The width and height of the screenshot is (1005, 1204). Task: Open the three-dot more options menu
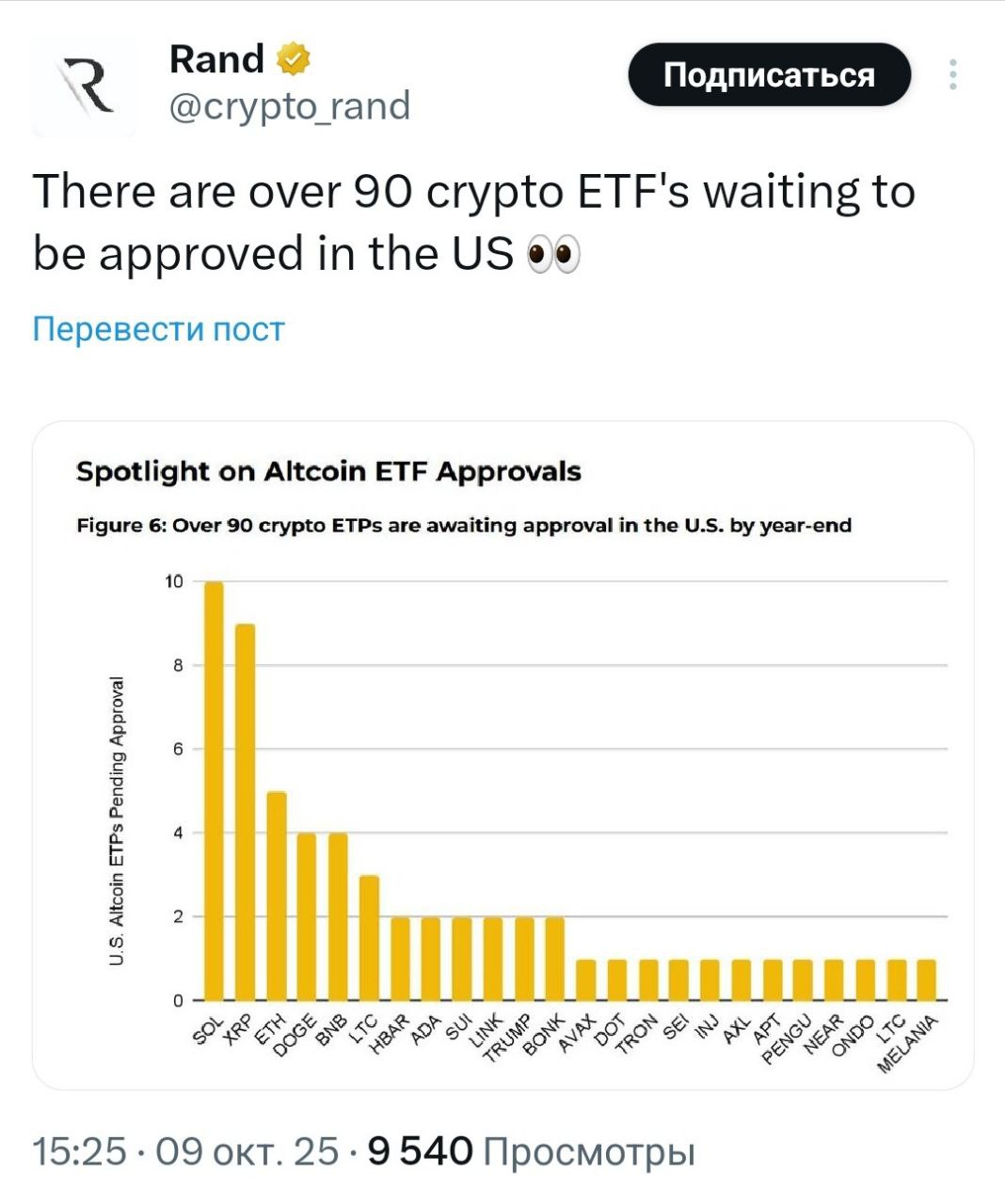pos(953,75)
